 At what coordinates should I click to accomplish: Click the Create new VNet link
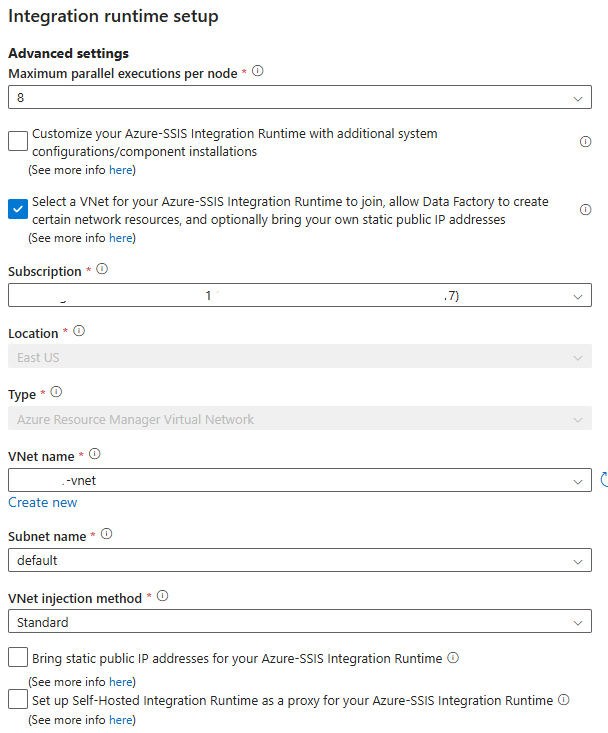tap(43, 502)
